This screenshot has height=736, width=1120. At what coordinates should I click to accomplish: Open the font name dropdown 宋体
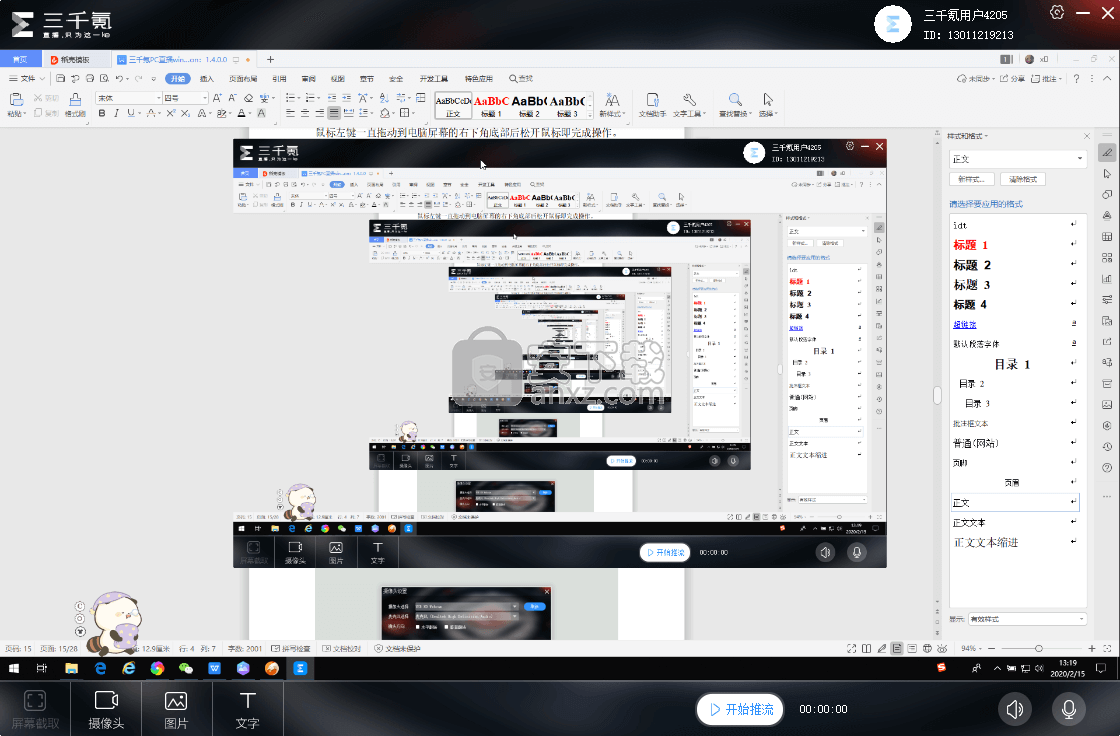coord(129,98)
